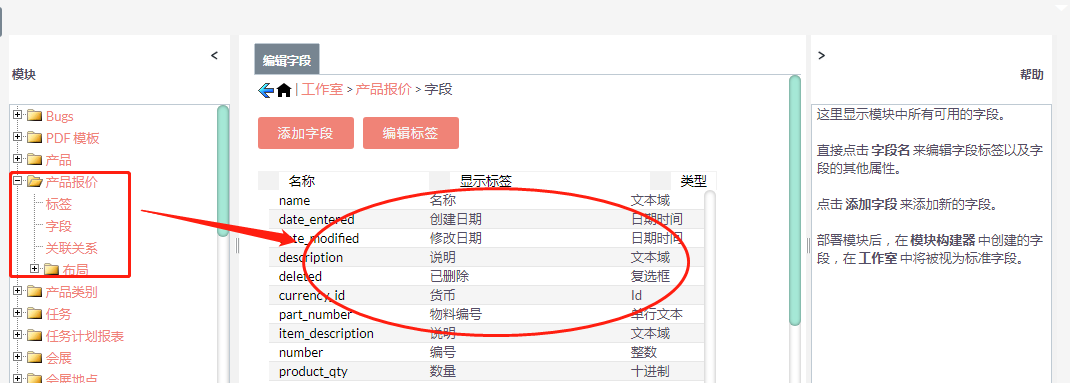
Task: Click the currency_id field name
Action: 313,296
